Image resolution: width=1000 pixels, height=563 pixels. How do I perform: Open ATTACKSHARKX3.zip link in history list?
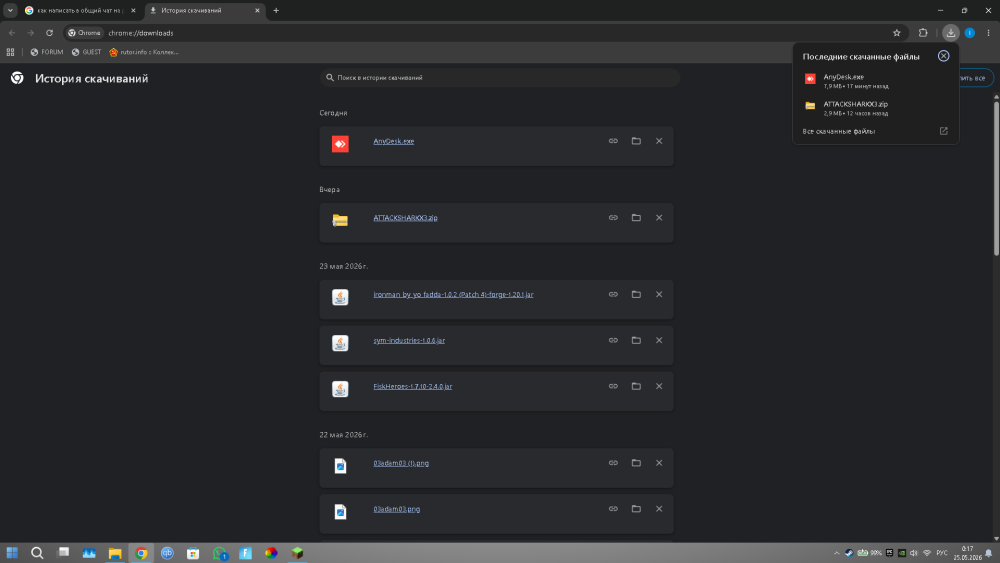405,218
